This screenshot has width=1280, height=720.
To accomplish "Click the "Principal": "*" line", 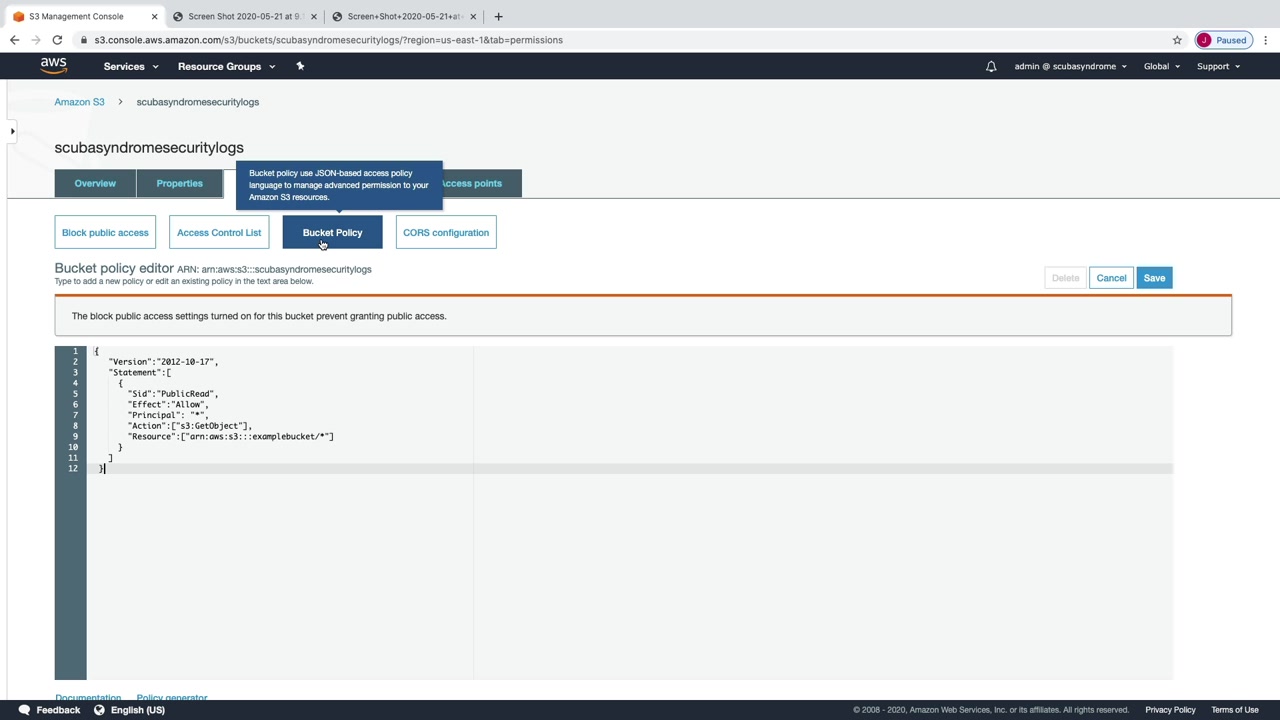I will 168,415.
